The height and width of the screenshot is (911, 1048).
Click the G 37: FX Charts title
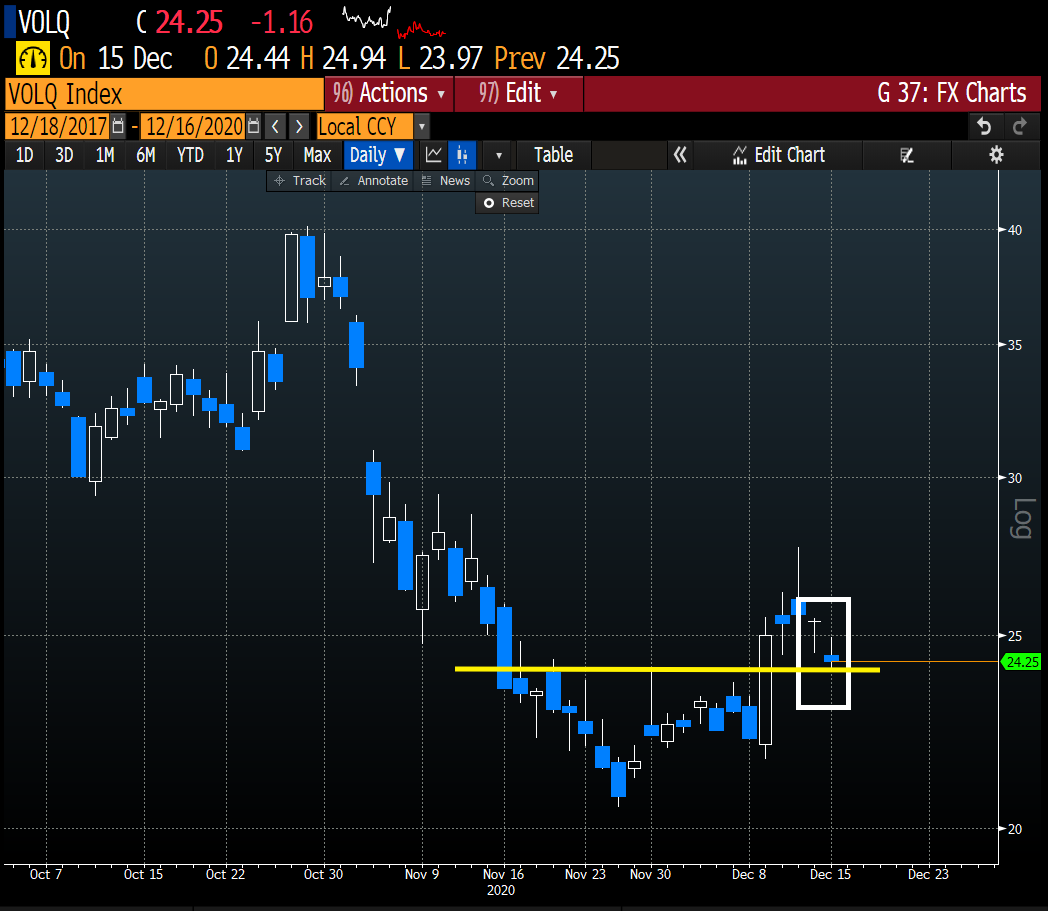point(951,93)
